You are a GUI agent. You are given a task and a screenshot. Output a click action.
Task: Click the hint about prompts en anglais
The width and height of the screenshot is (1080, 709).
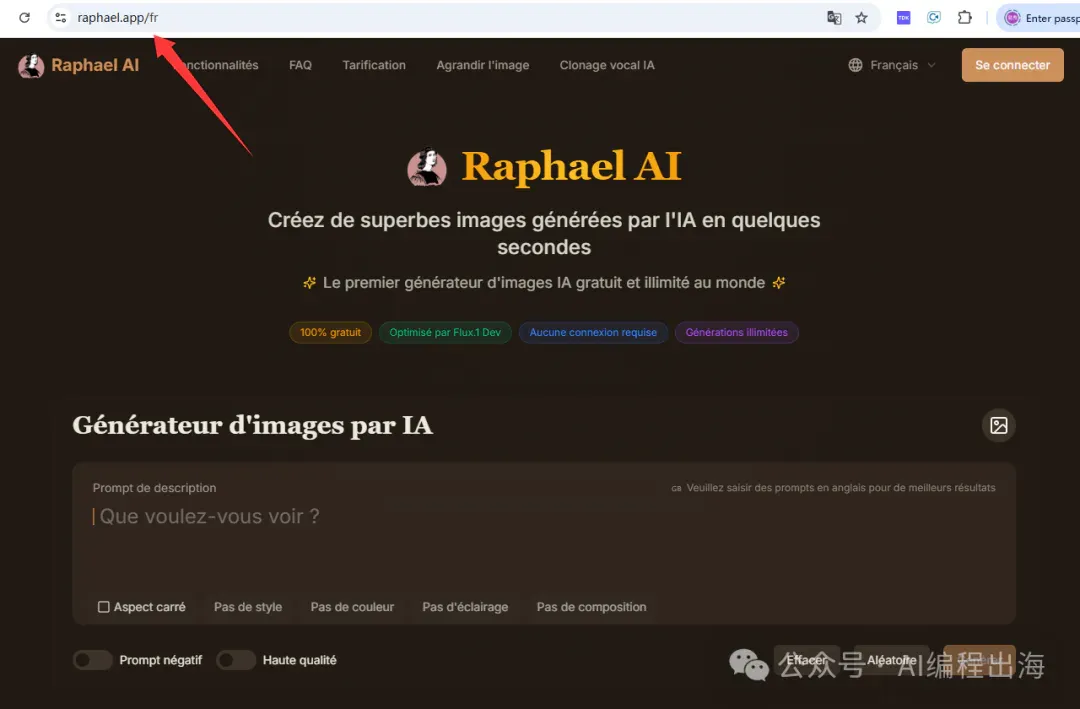click(833, 488)
